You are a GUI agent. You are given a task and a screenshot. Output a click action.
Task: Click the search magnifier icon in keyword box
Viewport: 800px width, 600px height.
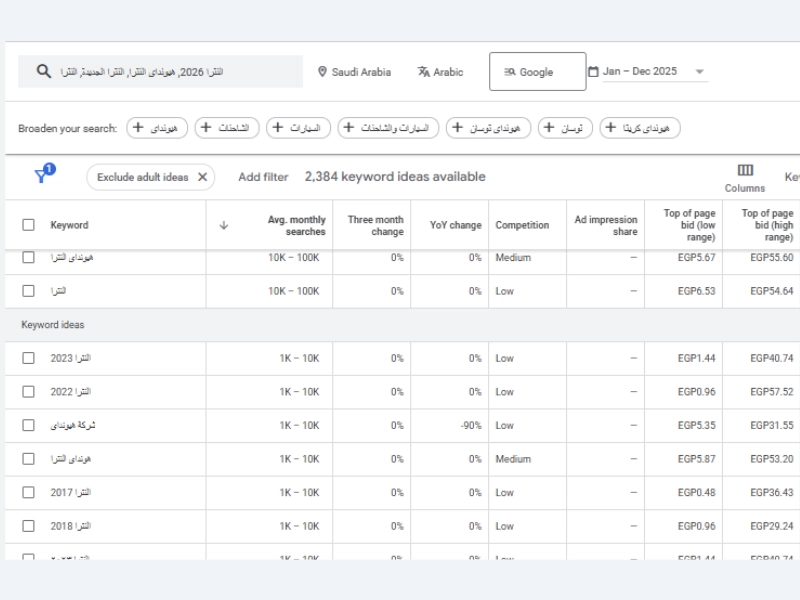pos(43,72)
